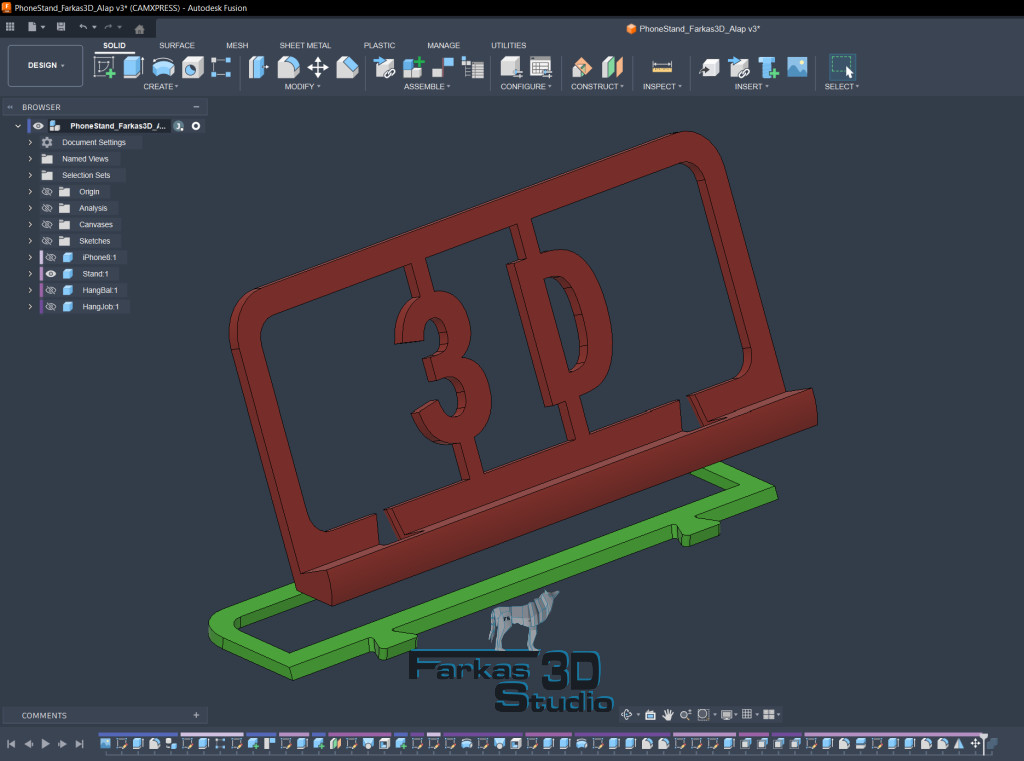Switch to the SURFACE tab
The image size is (1024, 761).
click(x=177, y=46)
